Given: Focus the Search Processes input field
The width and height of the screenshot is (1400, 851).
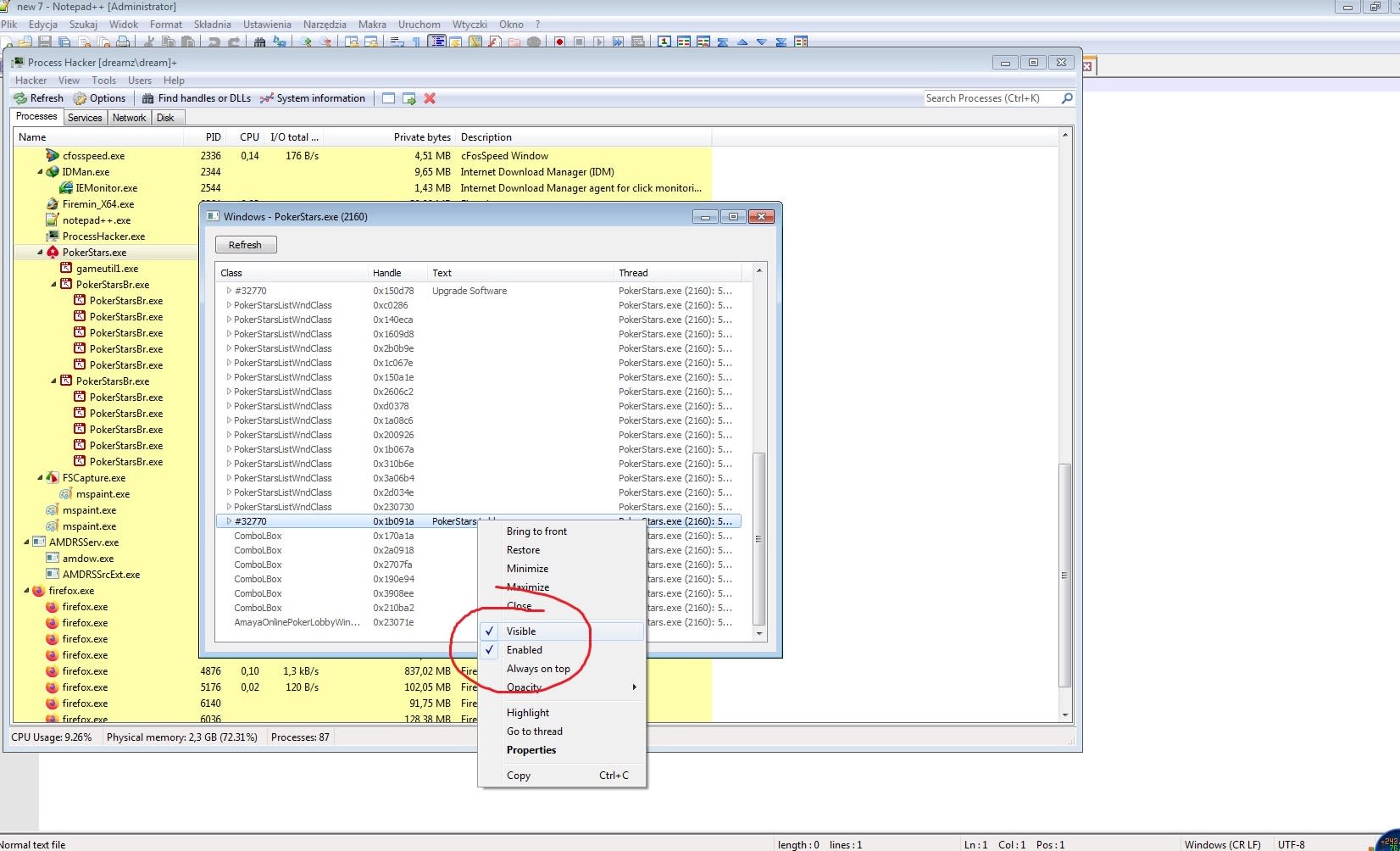Looking at the screenshot, I should point(992,98).
